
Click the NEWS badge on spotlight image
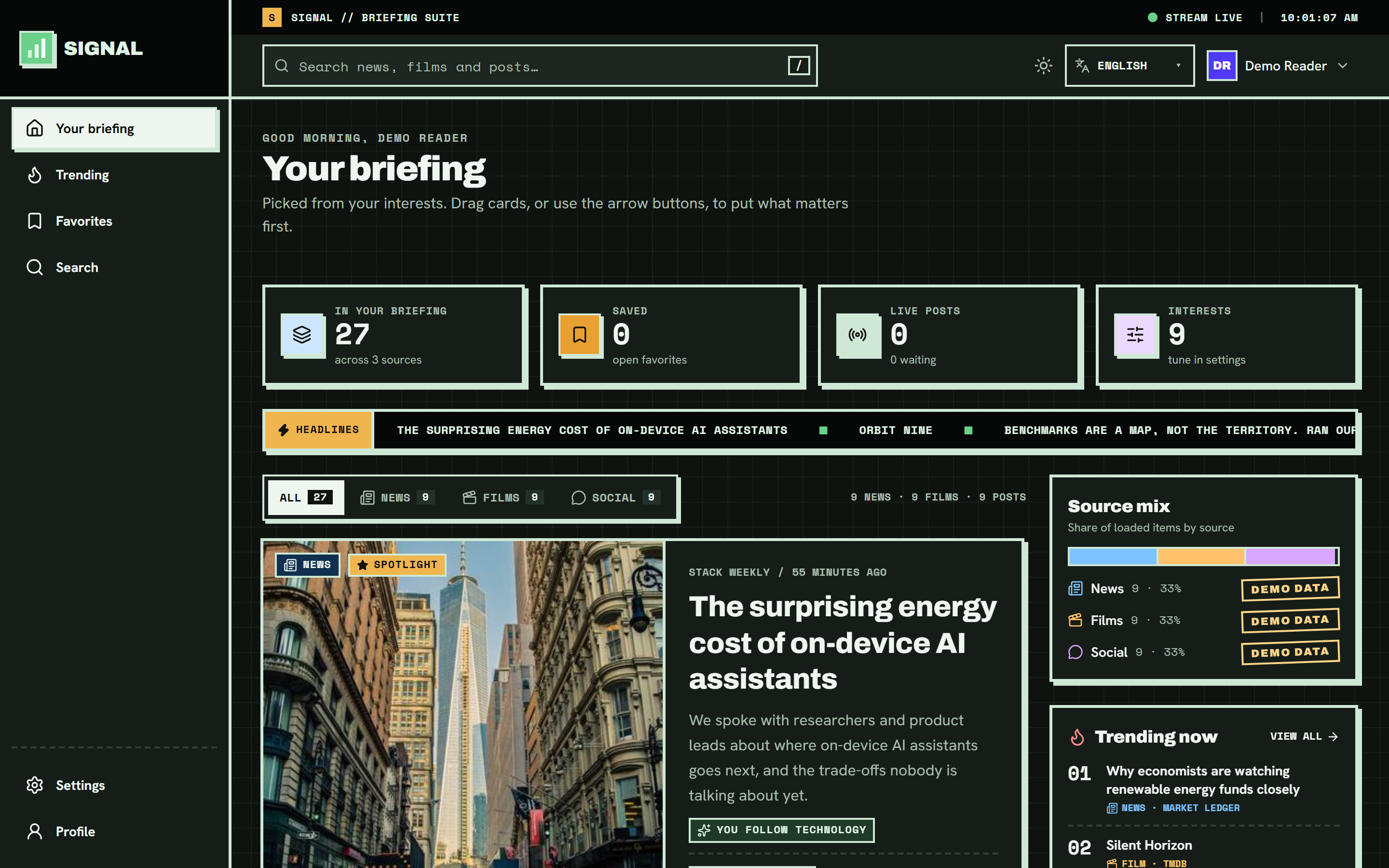[308, 565]
